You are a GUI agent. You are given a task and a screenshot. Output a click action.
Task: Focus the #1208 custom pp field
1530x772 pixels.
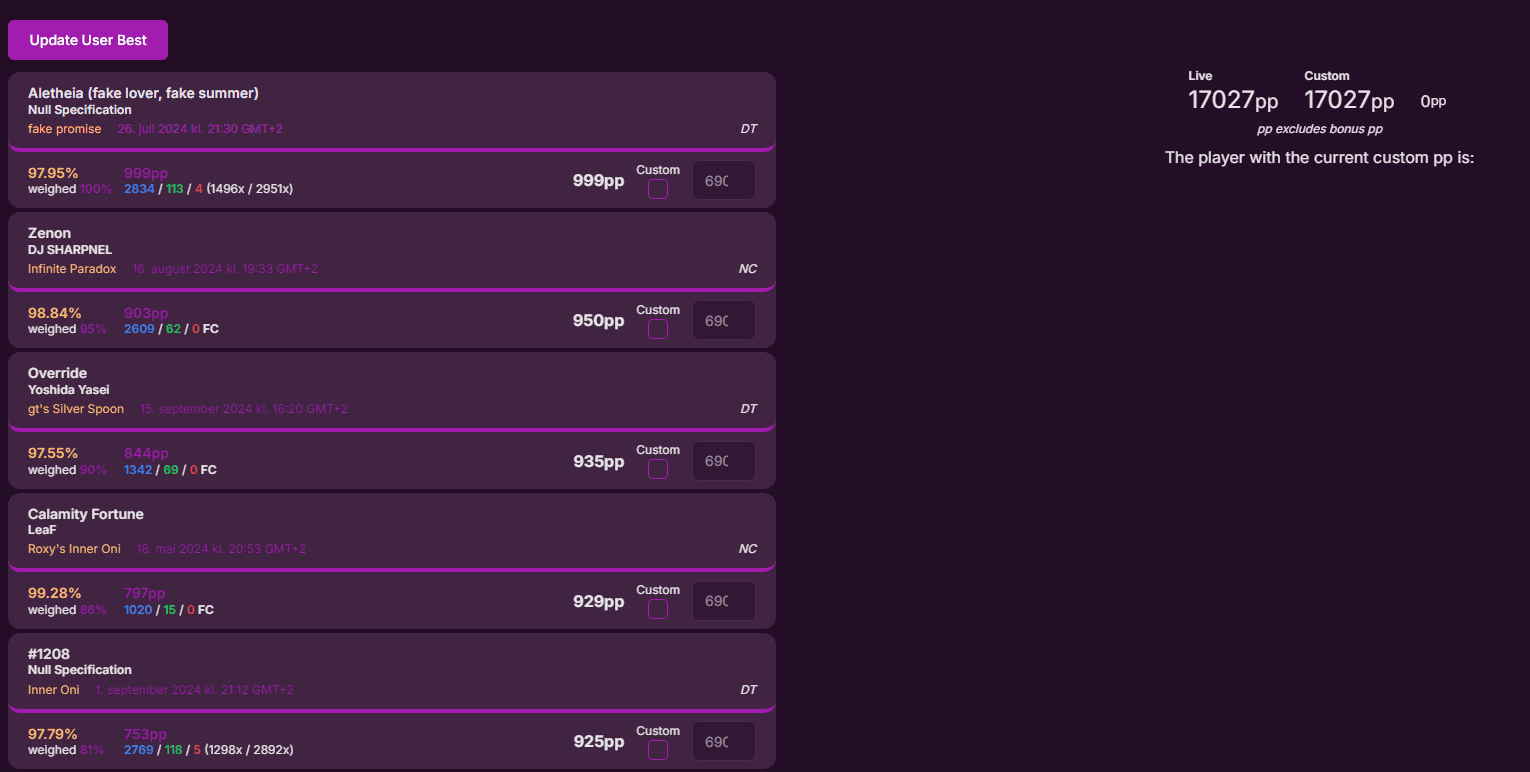click(723, 742)
